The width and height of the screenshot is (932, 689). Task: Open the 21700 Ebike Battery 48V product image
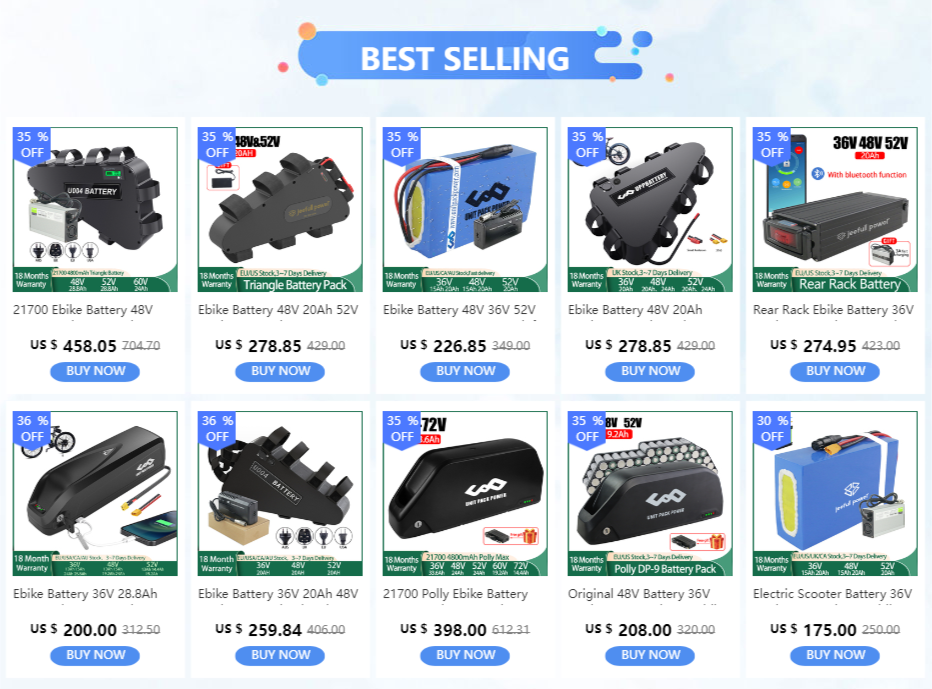(x=95, y=209)
